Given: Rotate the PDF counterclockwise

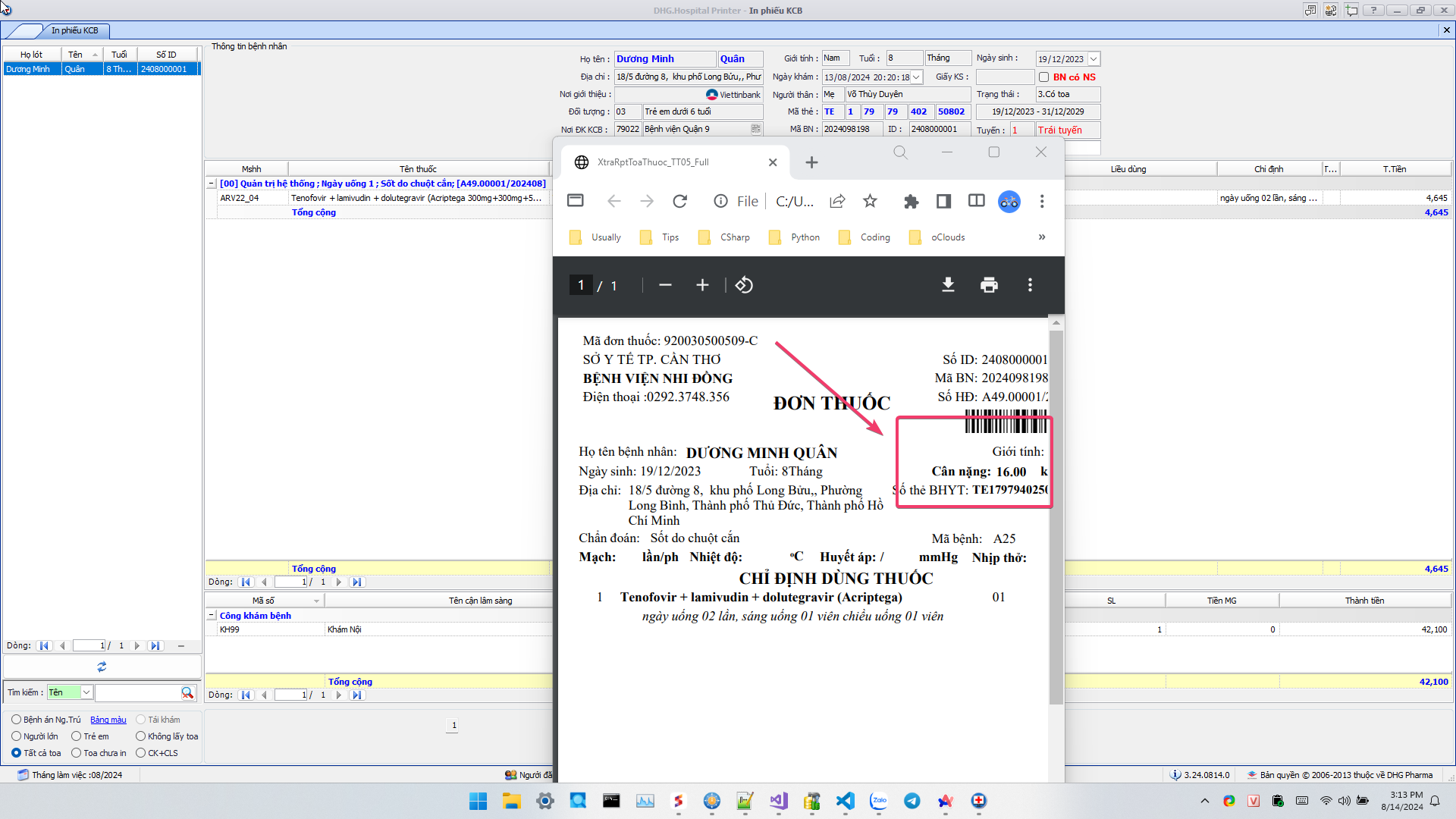Looking at the screenshot, I should [x=744, y=285].
